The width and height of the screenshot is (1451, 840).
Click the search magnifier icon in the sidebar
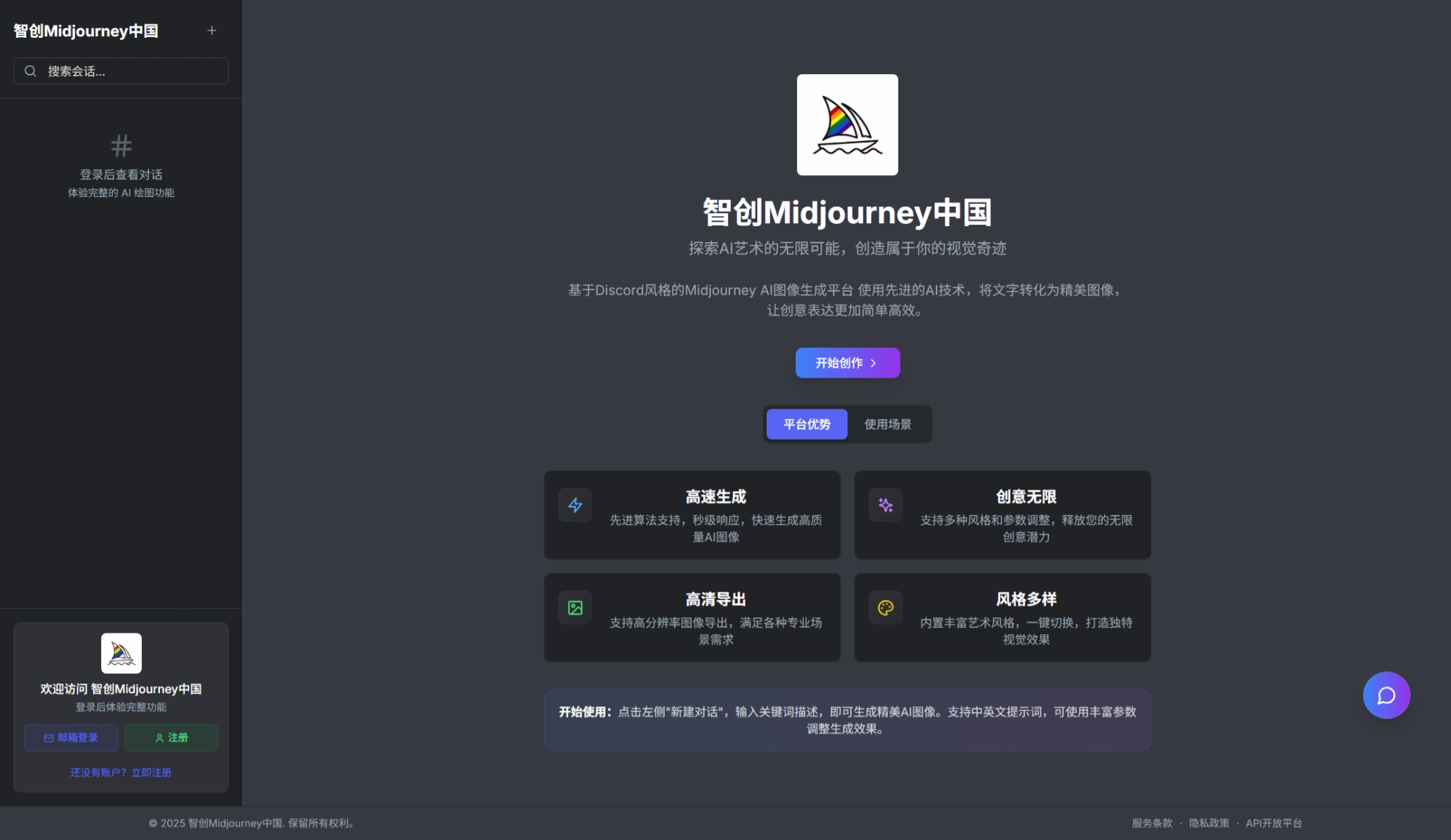point(30,71)
